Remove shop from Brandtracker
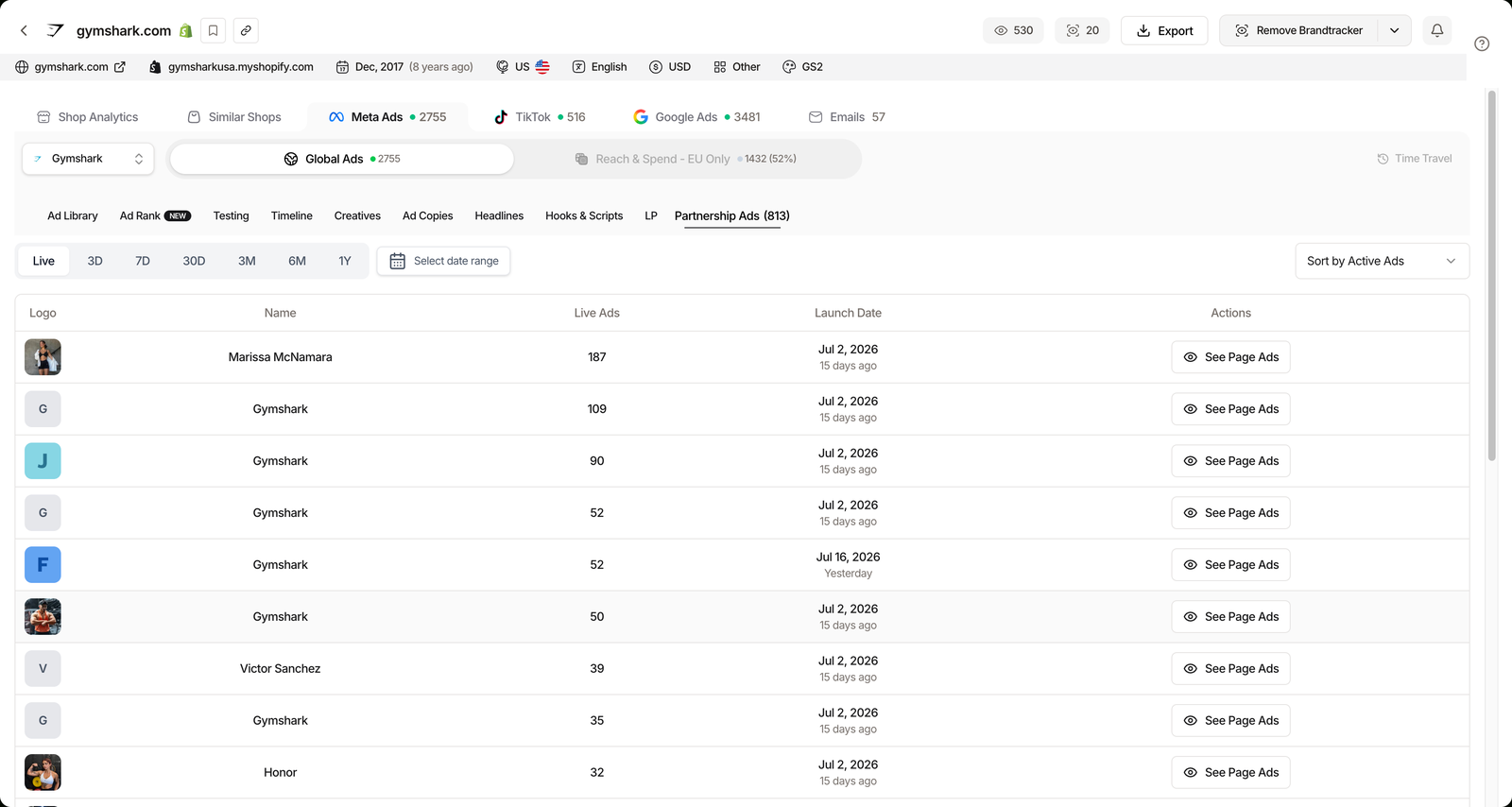The width and height of the screenshot is (1512, 807). [x=1298, y=30]
